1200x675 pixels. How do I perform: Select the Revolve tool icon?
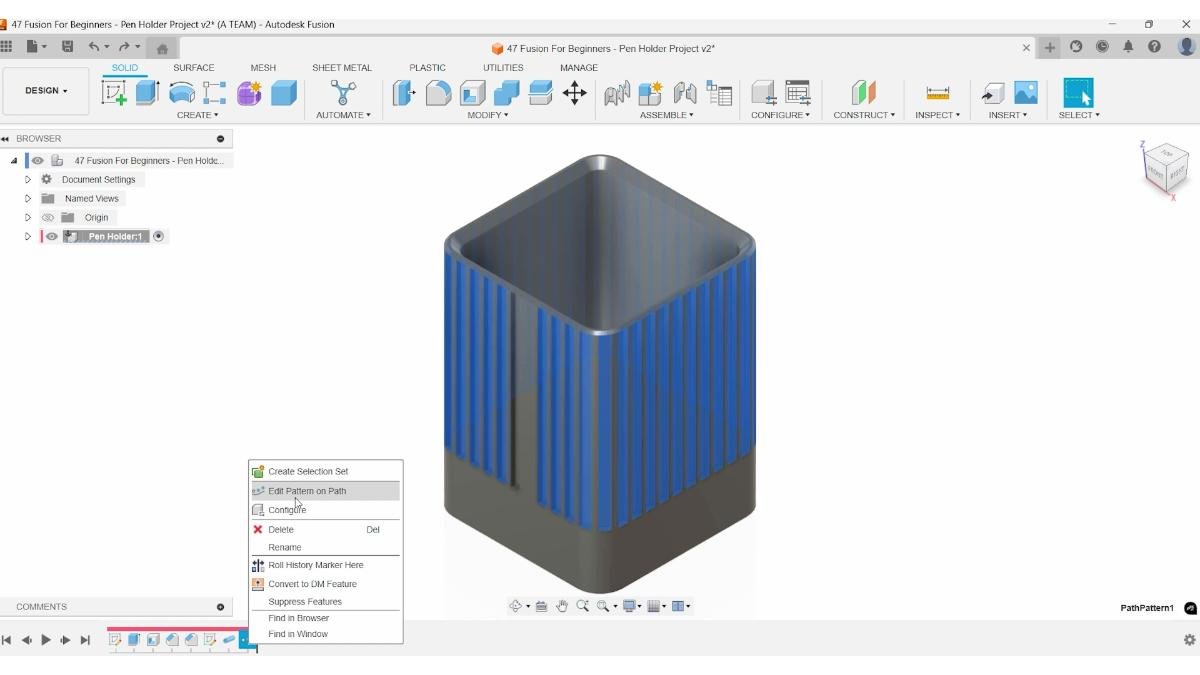[181, 93]
